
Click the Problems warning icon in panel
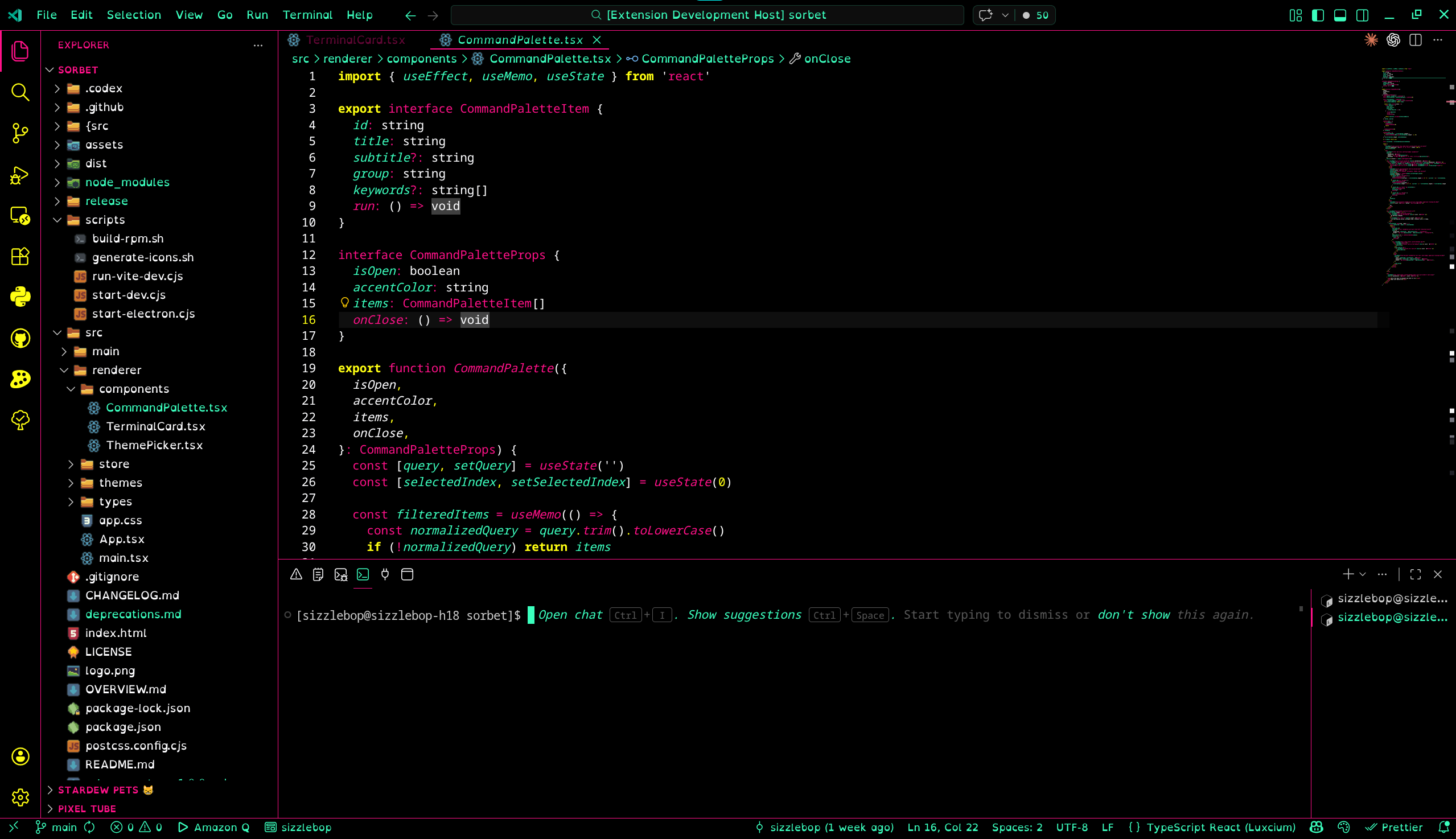[296, 574]
